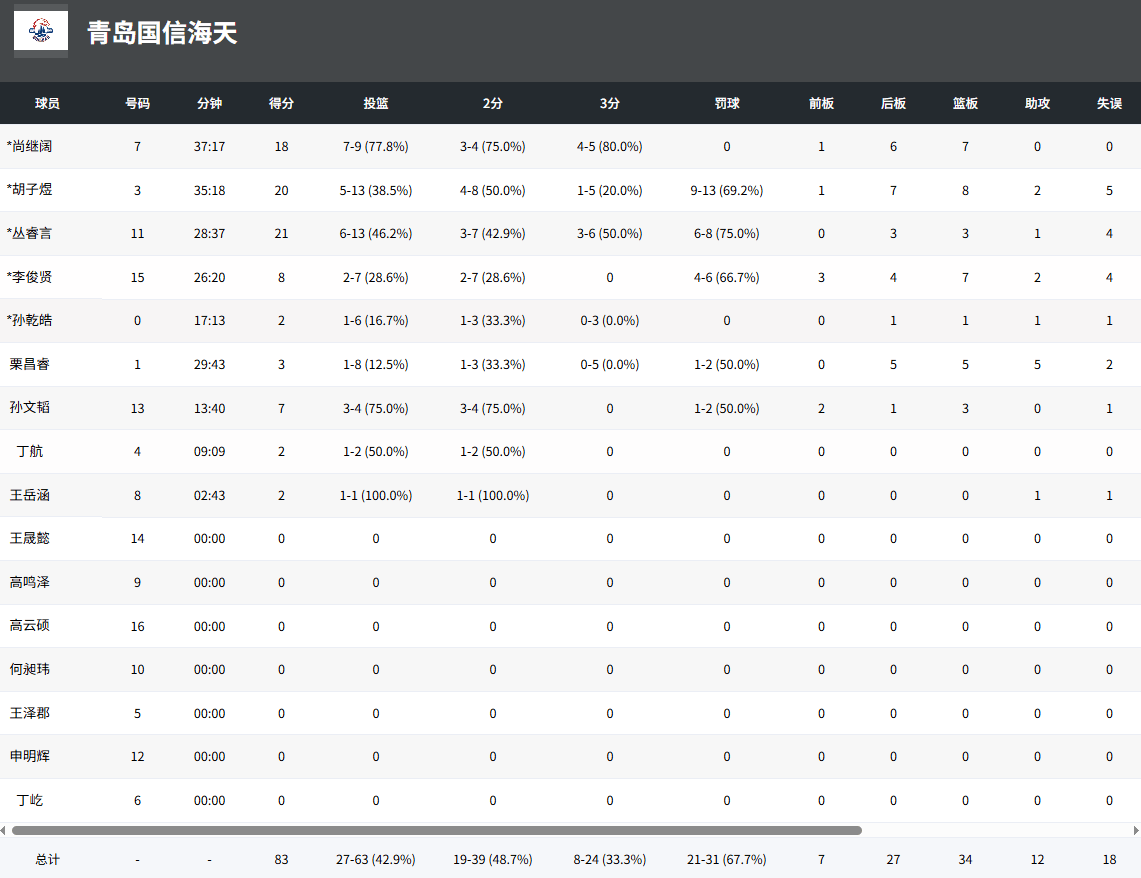Click the right arrow of horizontal scrollbar
Screen dimensions: 1141x878
[x=1136, y=830]
